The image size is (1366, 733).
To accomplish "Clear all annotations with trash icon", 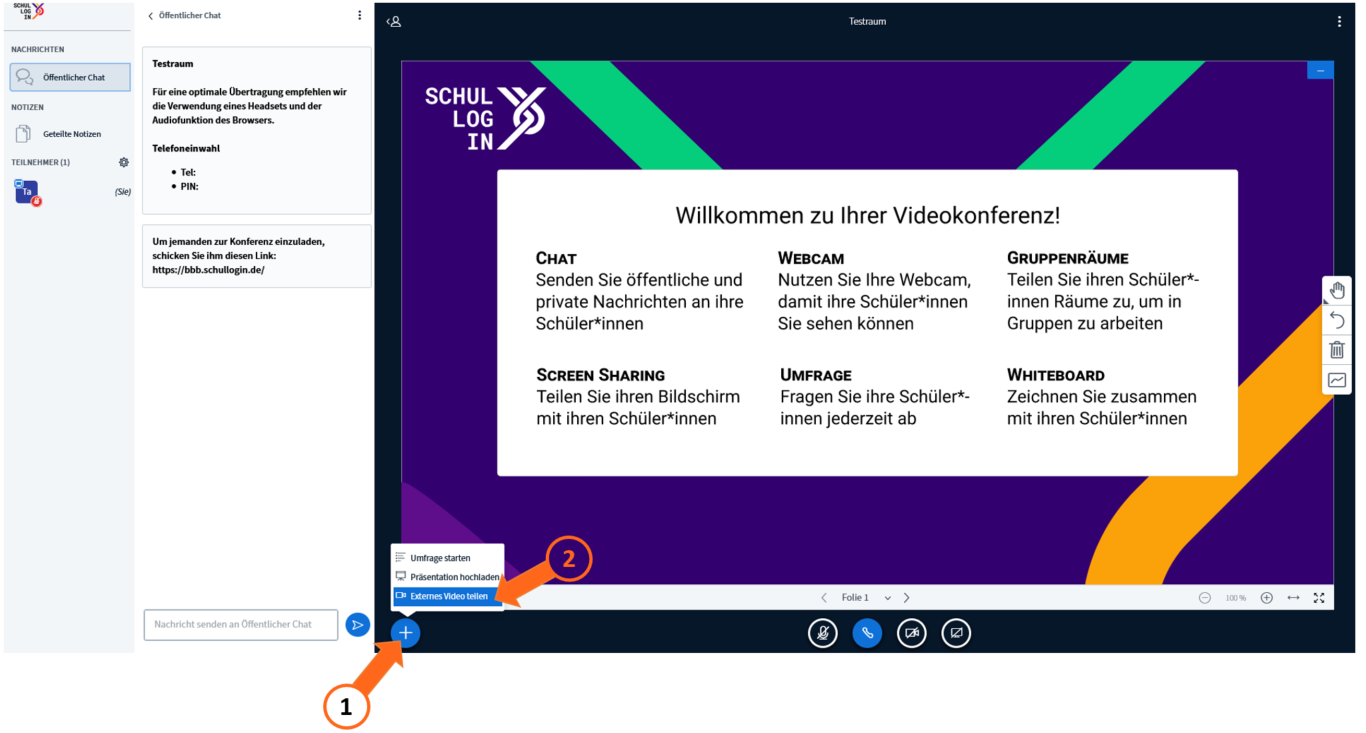I will point(1337,350).
